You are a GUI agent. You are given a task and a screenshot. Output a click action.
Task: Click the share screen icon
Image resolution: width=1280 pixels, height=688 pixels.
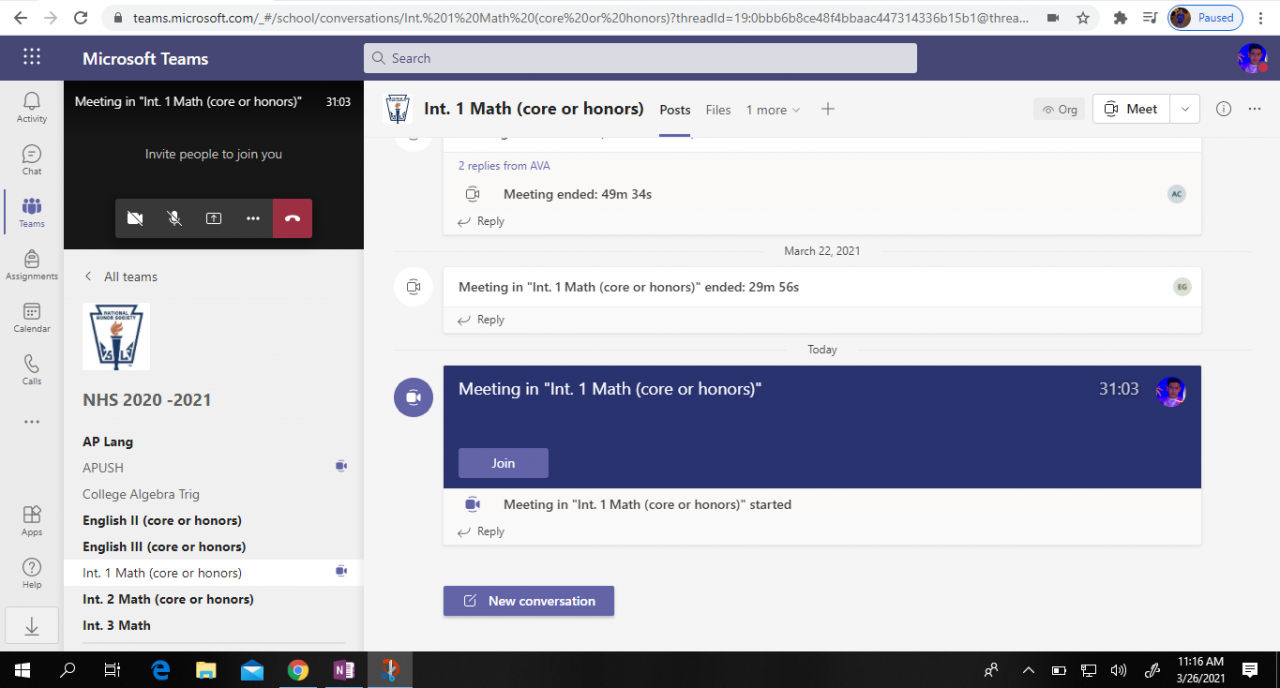(214, 218)
